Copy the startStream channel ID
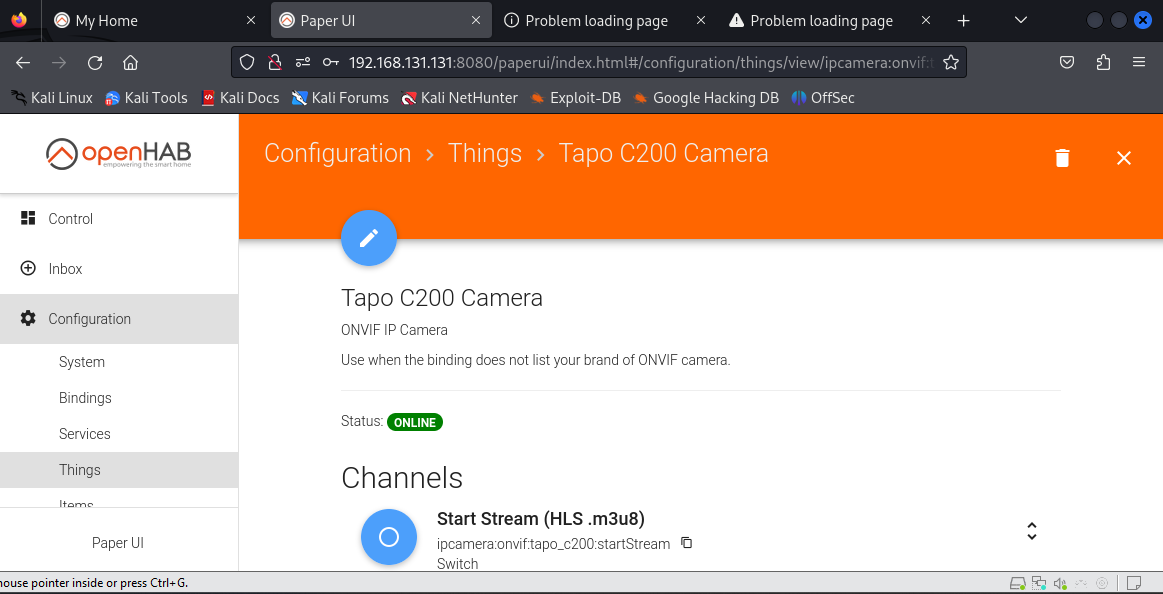Screen dimensions: 1163x594 pos(686,543)
